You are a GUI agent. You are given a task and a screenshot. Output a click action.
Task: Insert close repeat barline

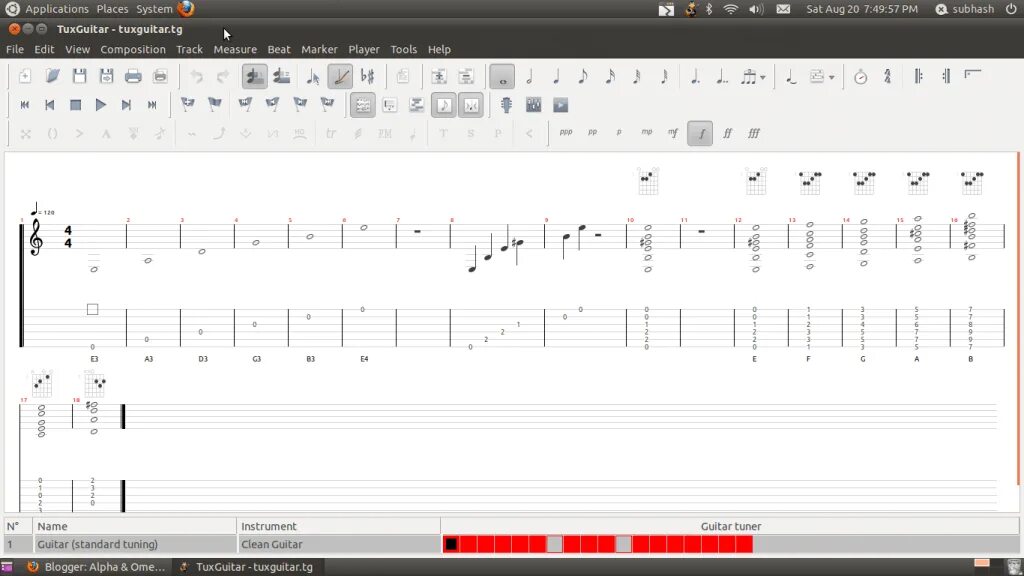(946, 76)
